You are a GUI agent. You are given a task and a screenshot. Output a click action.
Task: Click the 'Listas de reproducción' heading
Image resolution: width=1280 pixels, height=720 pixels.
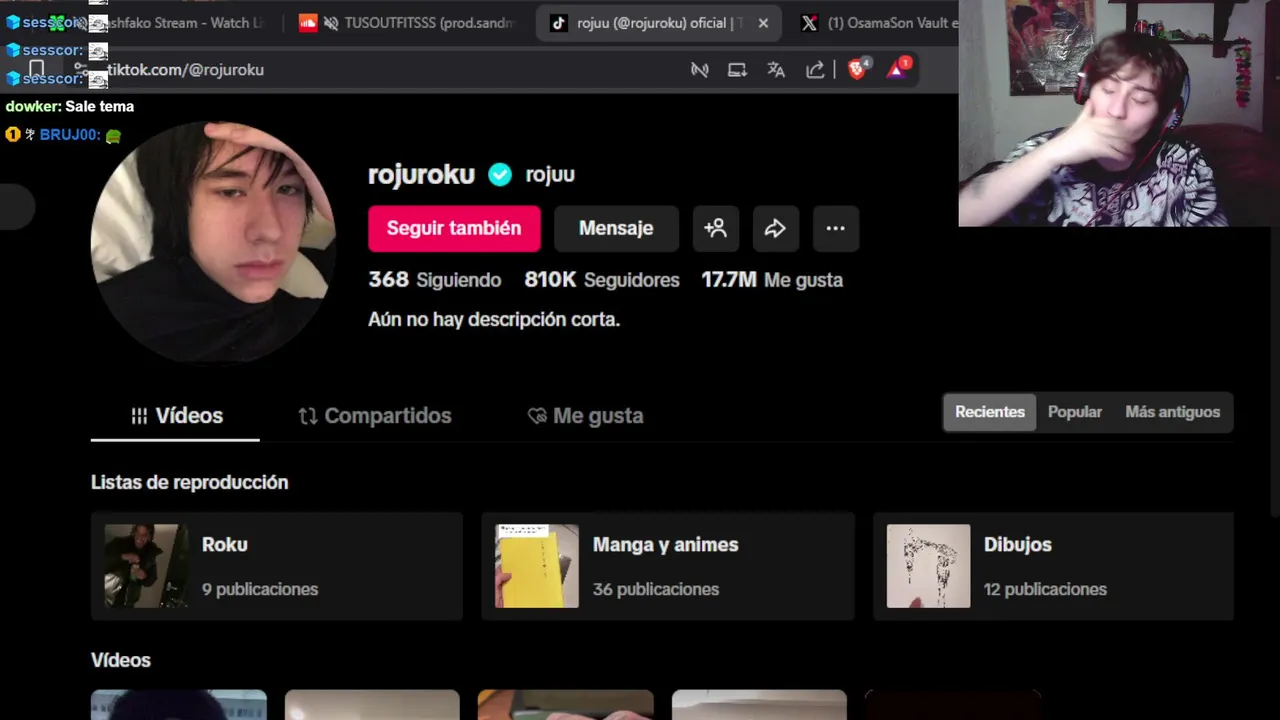pyautogui.click(x=190, y=482)
